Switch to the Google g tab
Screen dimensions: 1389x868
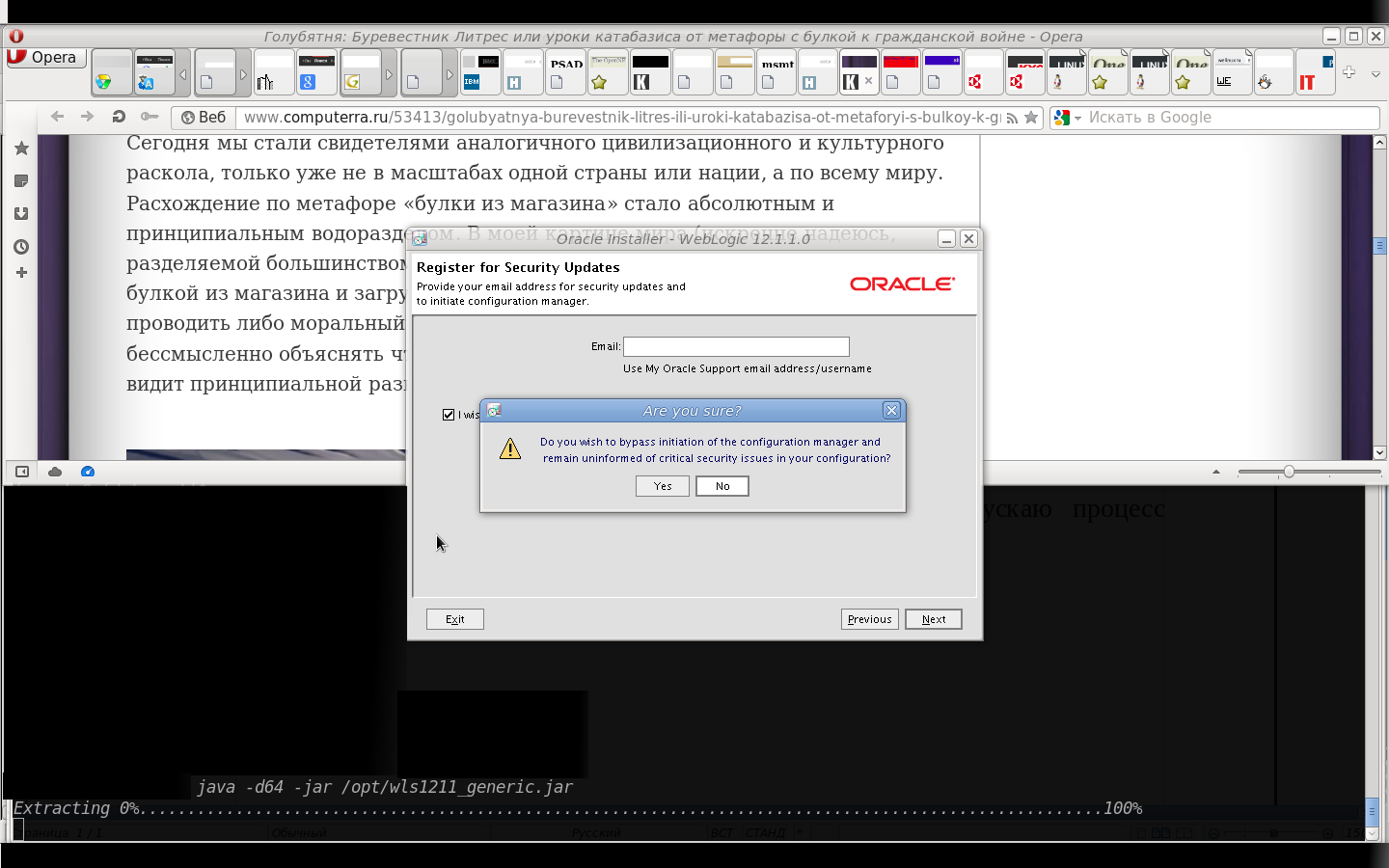coord(316,72)
